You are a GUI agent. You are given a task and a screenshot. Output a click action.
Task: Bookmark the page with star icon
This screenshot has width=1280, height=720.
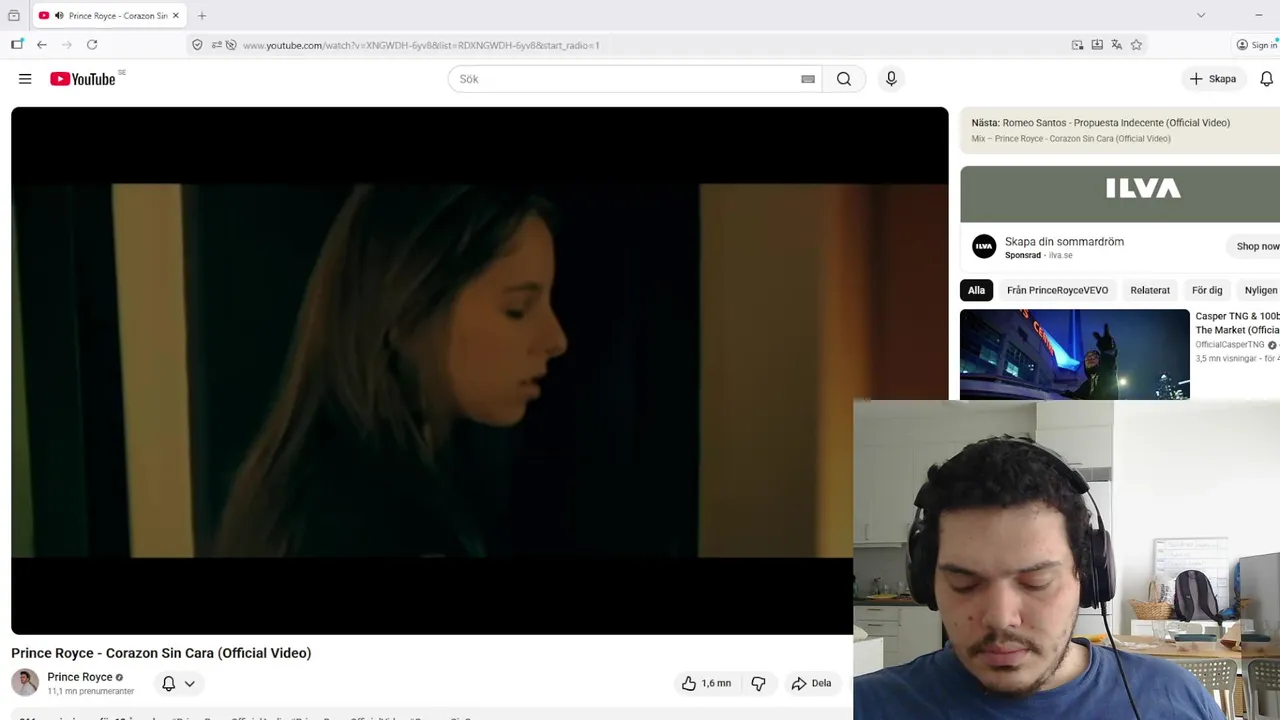point(1136,45)
